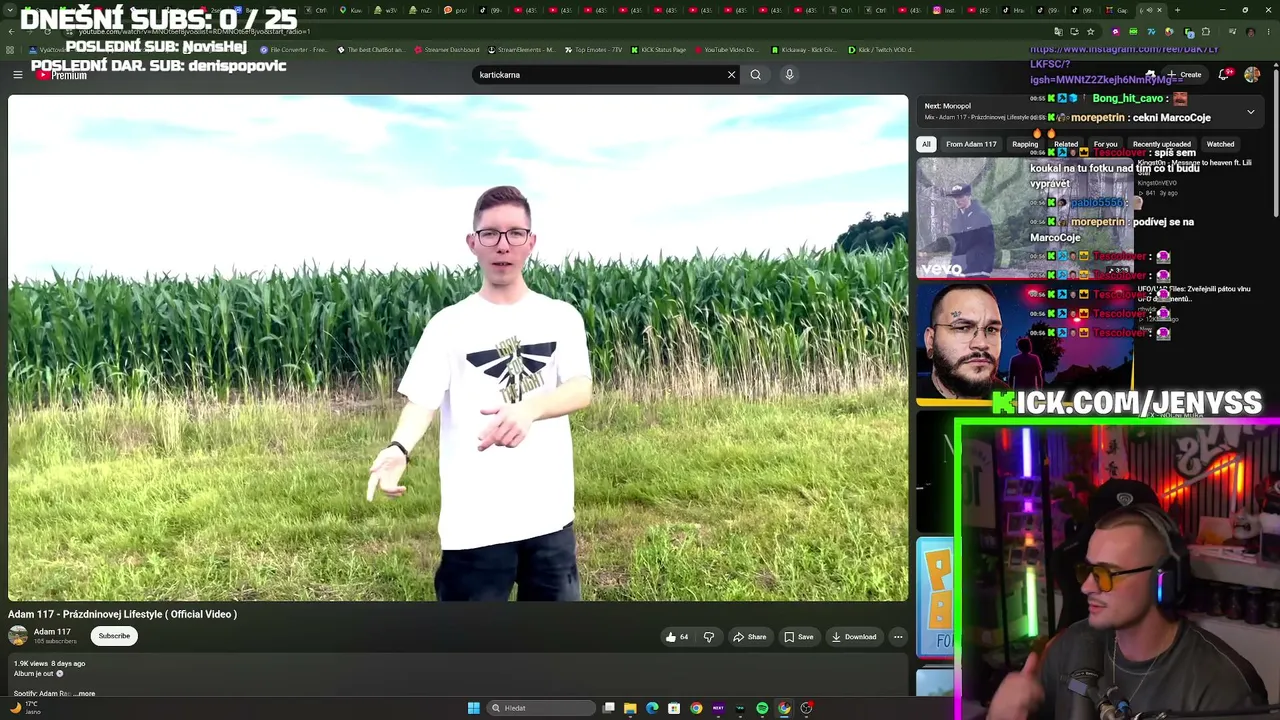The height and width of the screenshot is (720, 1280).
Task: Open the Windows Start menu
Action: (x=473, y=708)
